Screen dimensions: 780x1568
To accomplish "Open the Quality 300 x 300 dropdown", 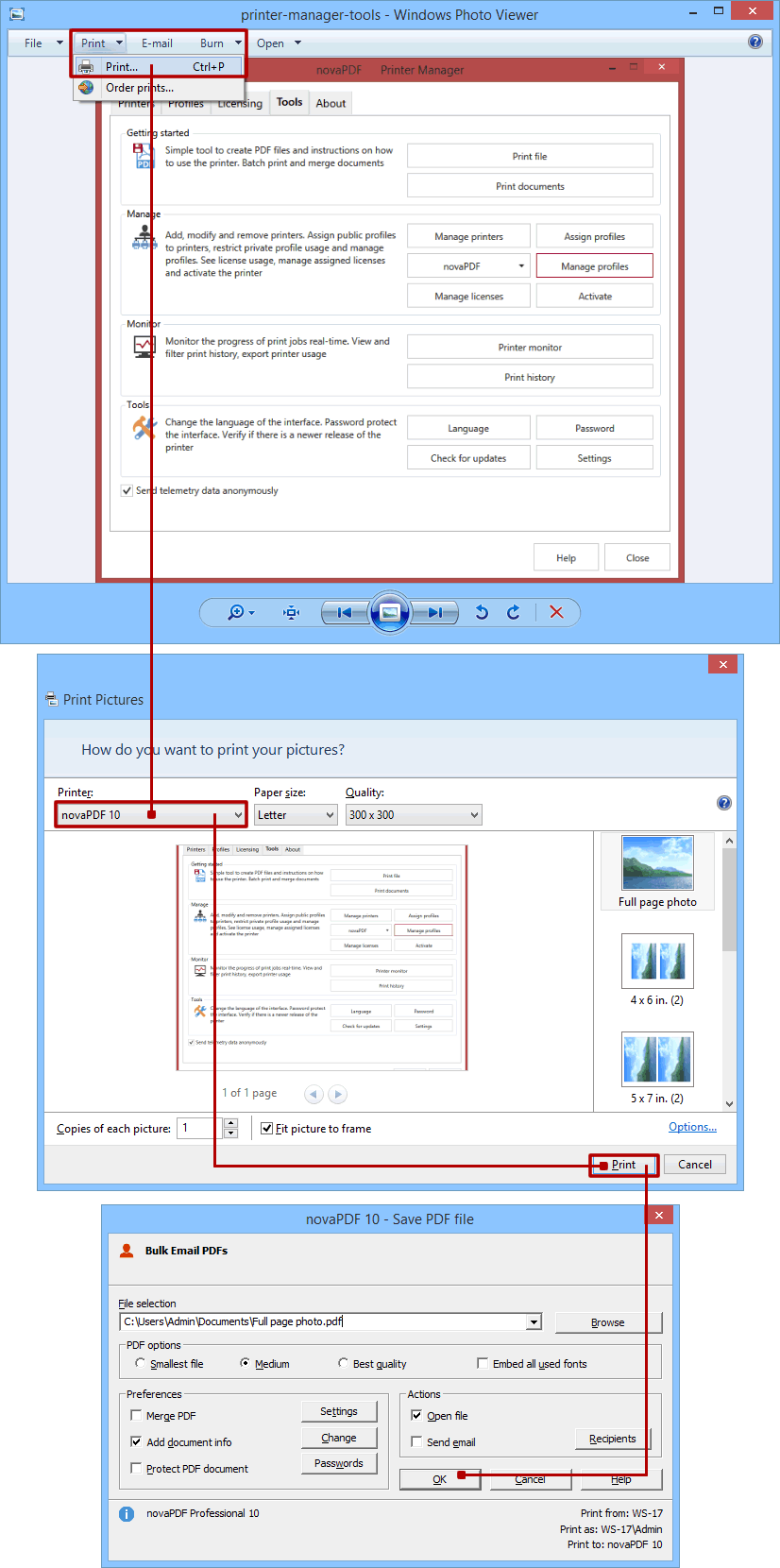I will click(x=414, y=815).
